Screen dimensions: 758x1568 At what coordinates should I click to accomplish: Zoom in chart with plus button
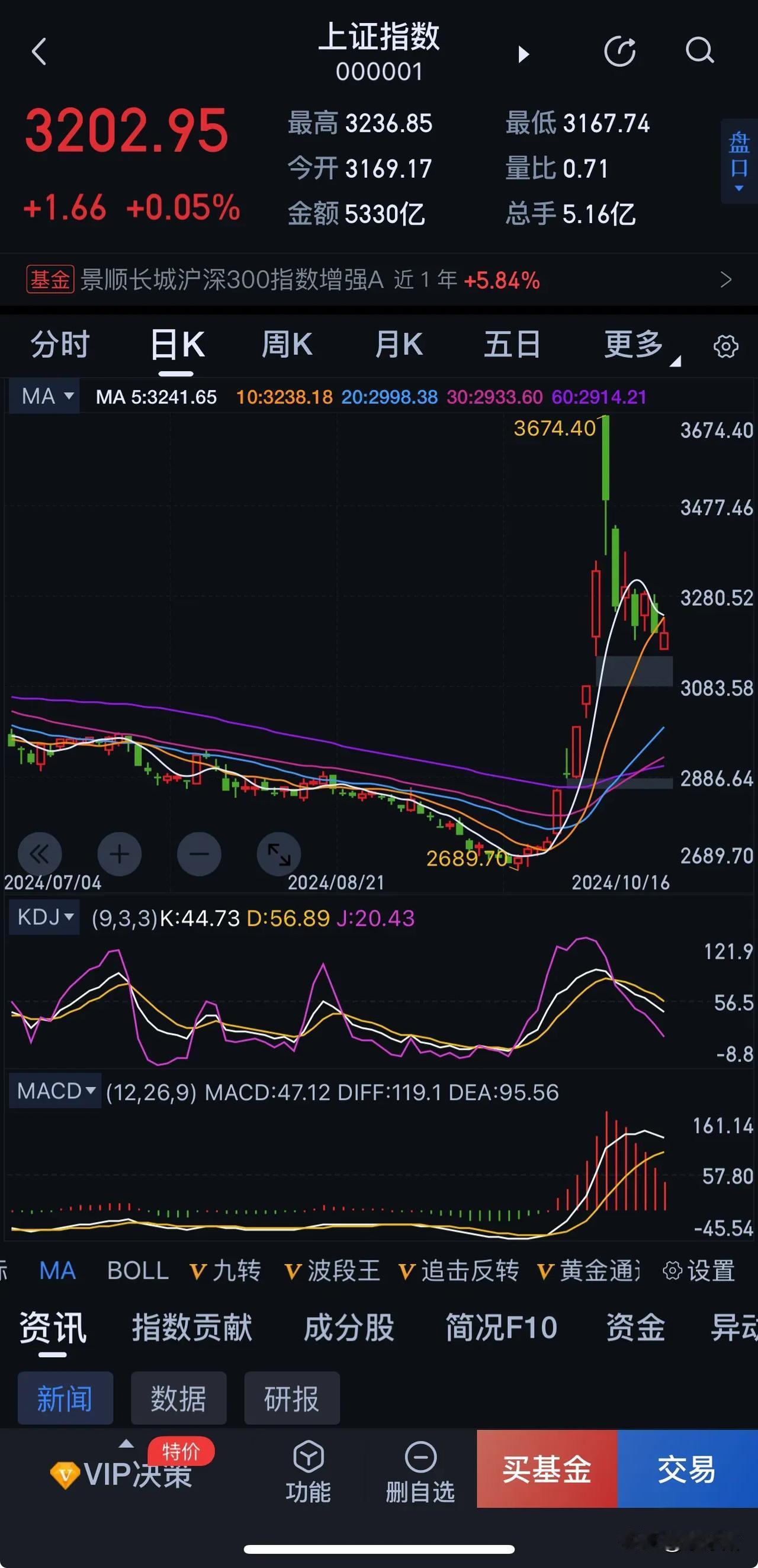(120, 854)
